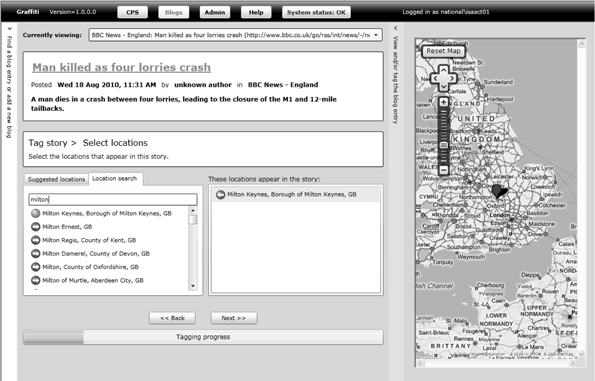Open the Admin menu

coord(215,12)
